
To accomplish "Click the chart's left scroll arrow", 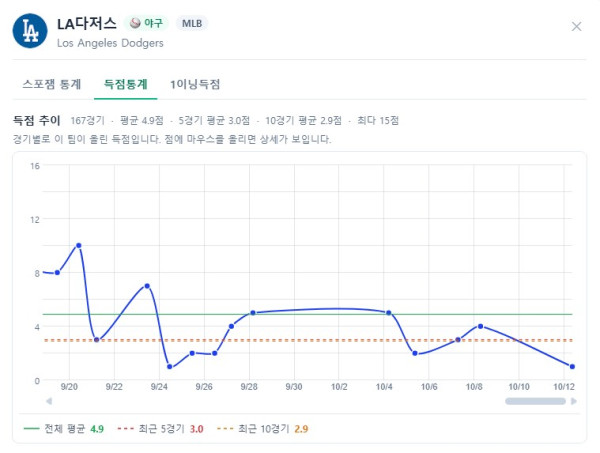I will (x=49, y=401).
